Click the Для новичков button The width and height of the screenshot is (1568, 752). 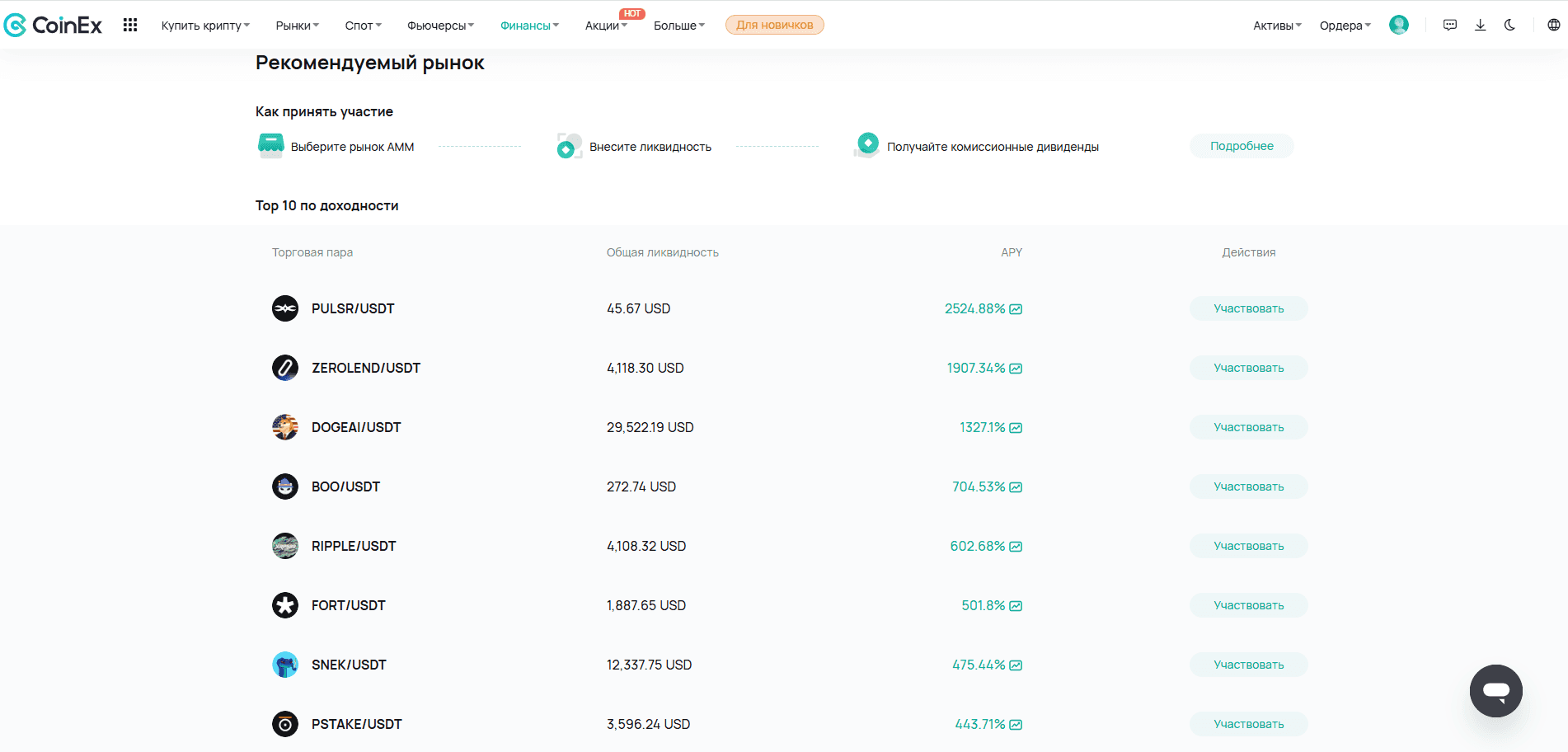775,25
